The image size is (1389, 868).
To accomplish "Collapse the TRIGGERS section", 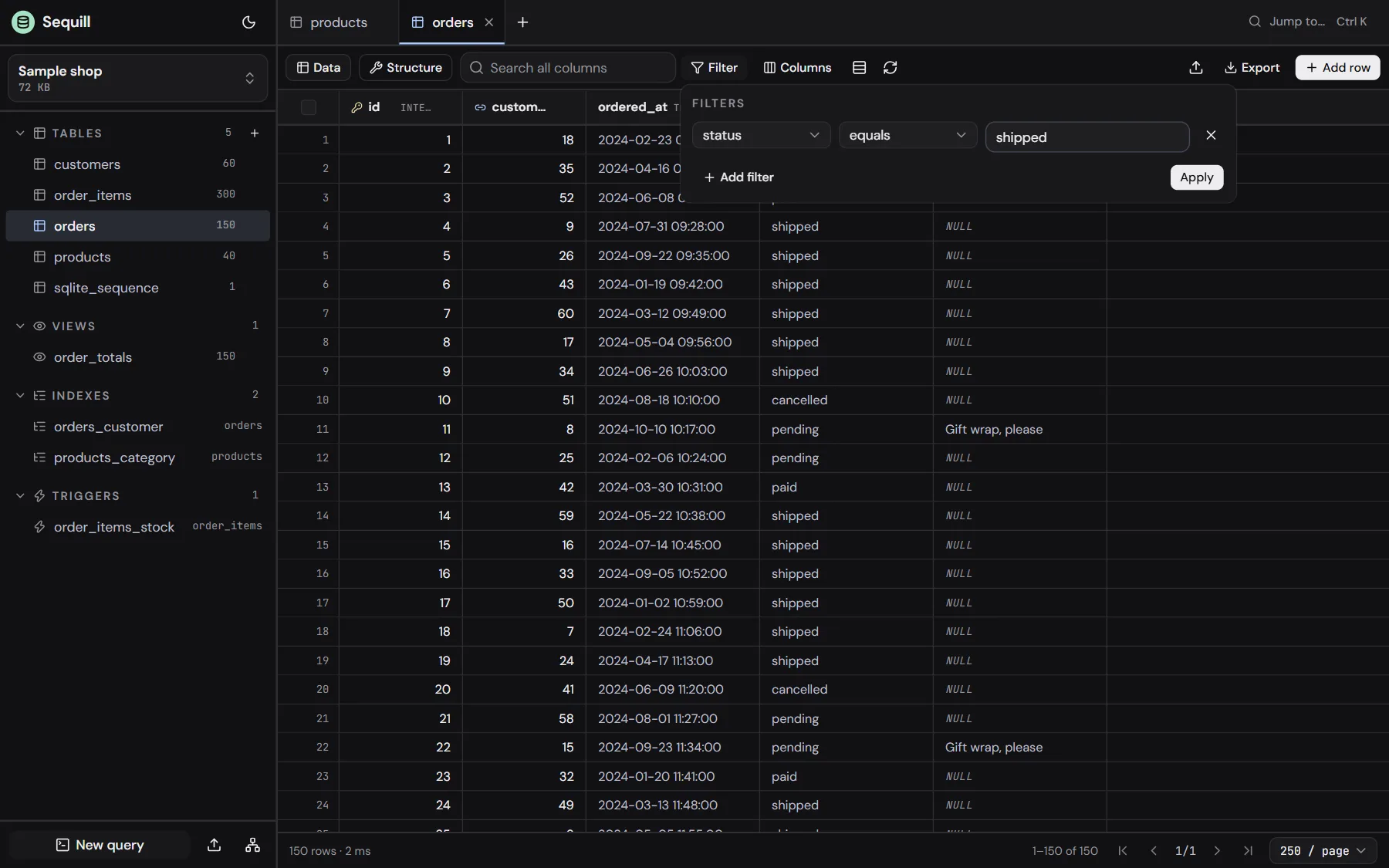I will pos(20,496).
